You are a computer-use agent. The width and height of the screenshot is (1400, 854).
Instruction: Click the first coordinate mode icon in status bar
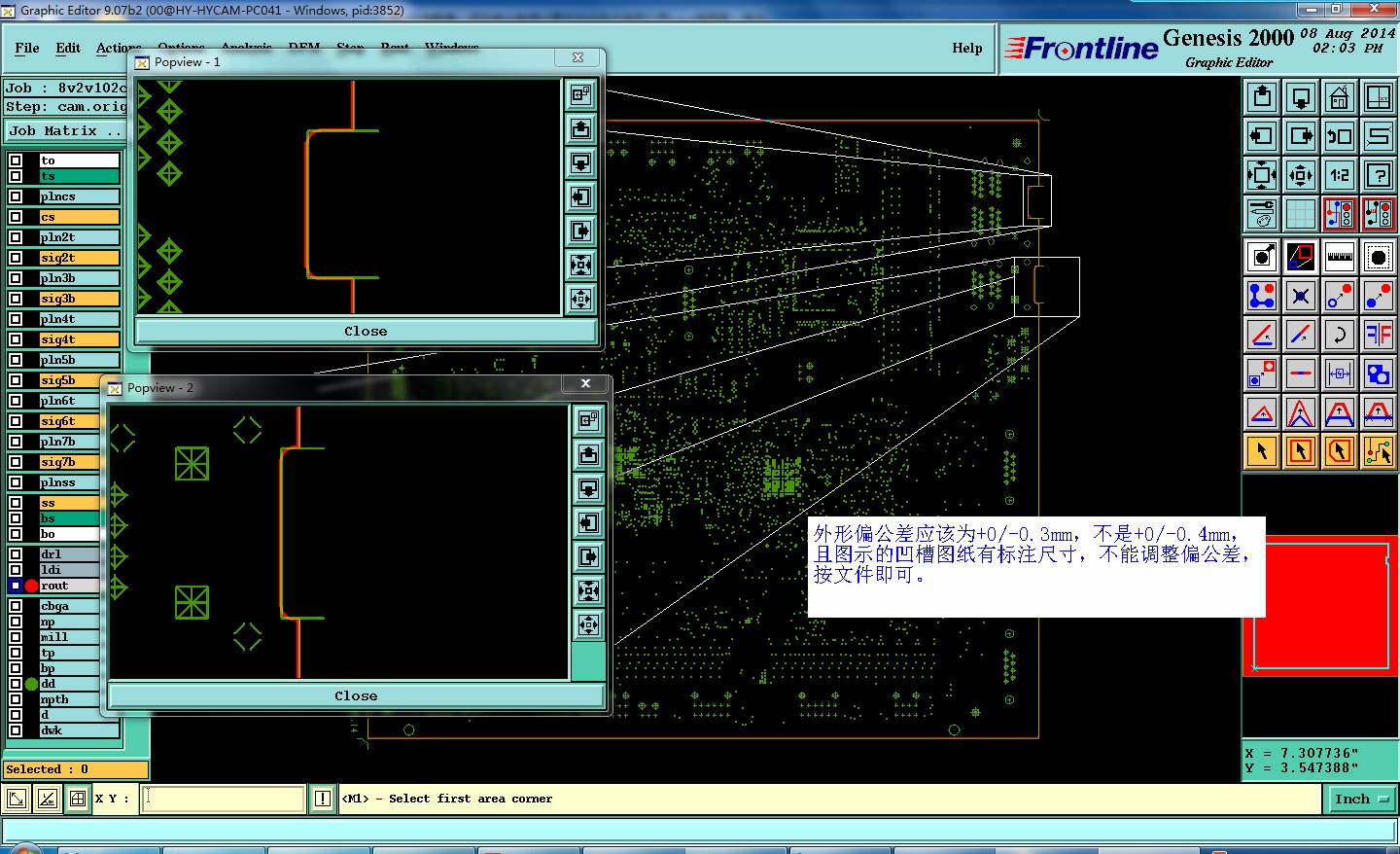pyautogui.click(x=16, y=799)
